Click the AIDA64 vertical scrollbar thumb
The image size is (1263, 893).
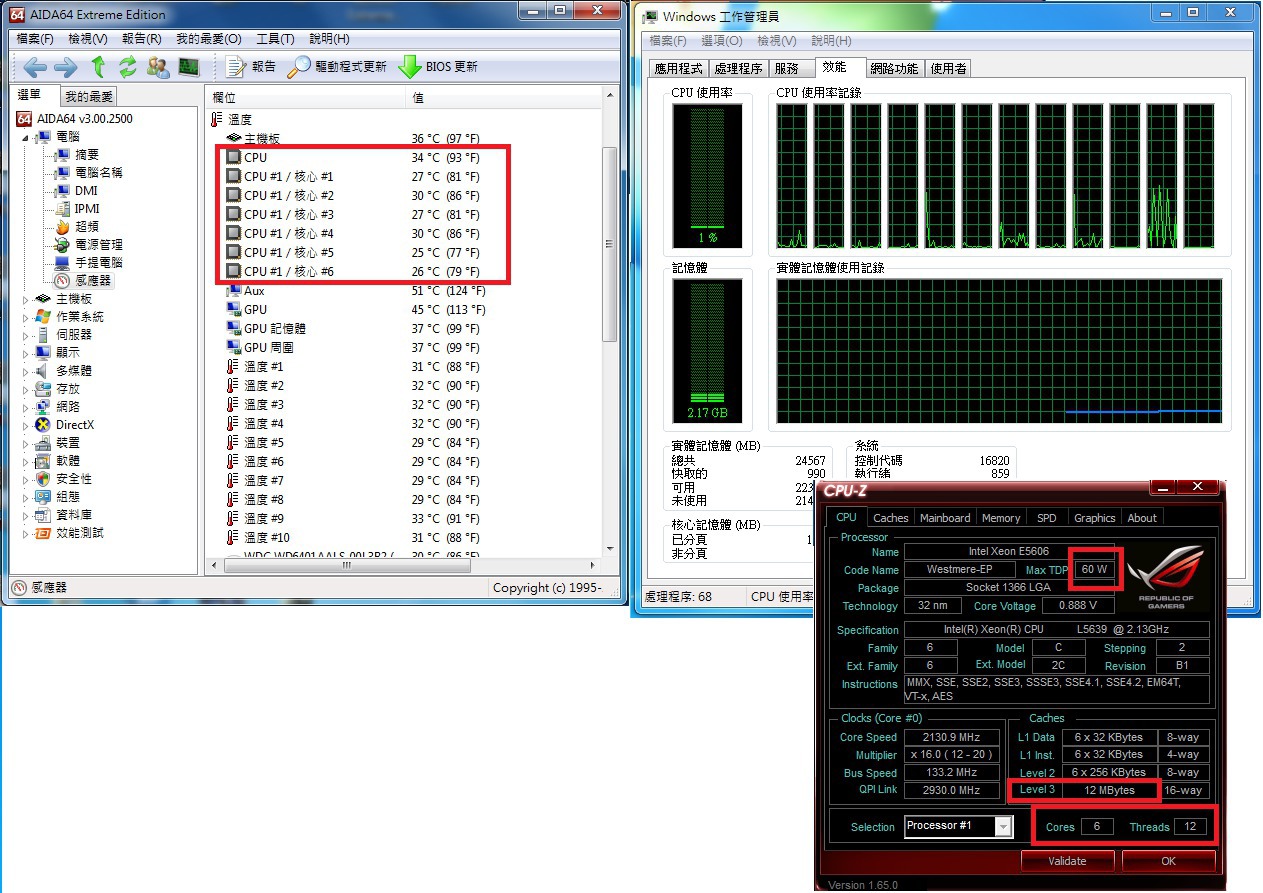tap(609, 245)
